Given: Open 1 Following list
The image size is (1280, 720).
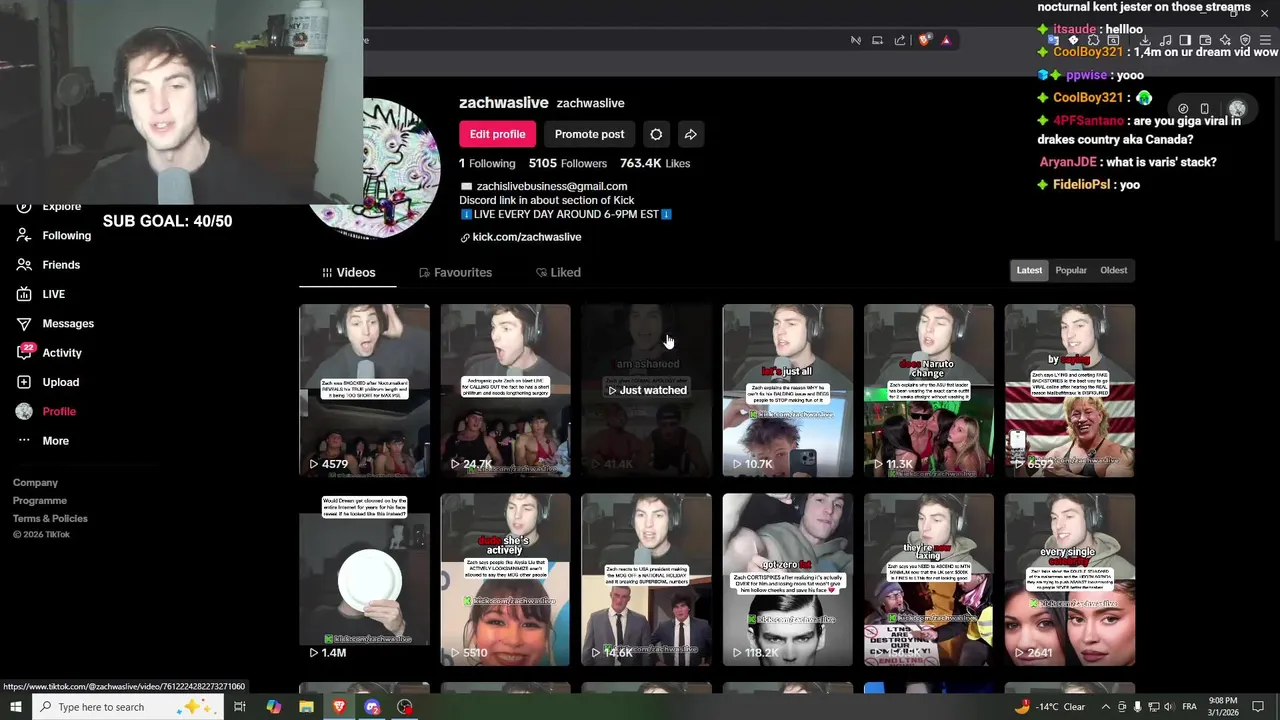Looking at the screenshot, I should (x=487, y=163).
